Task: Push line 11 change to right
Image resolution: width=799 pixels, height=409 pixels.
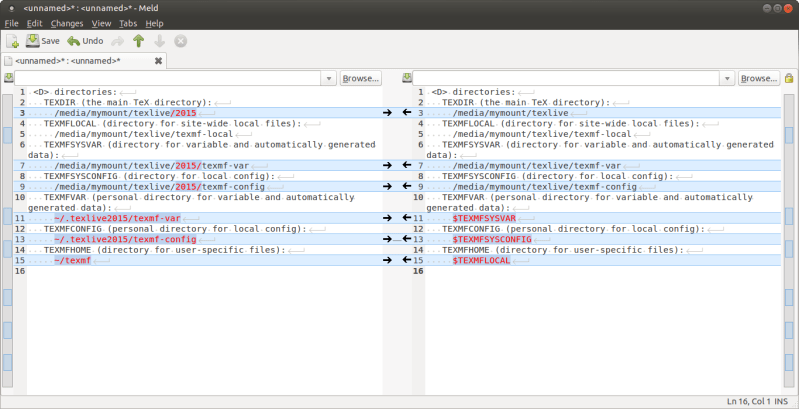Action: tap(387, 218)
